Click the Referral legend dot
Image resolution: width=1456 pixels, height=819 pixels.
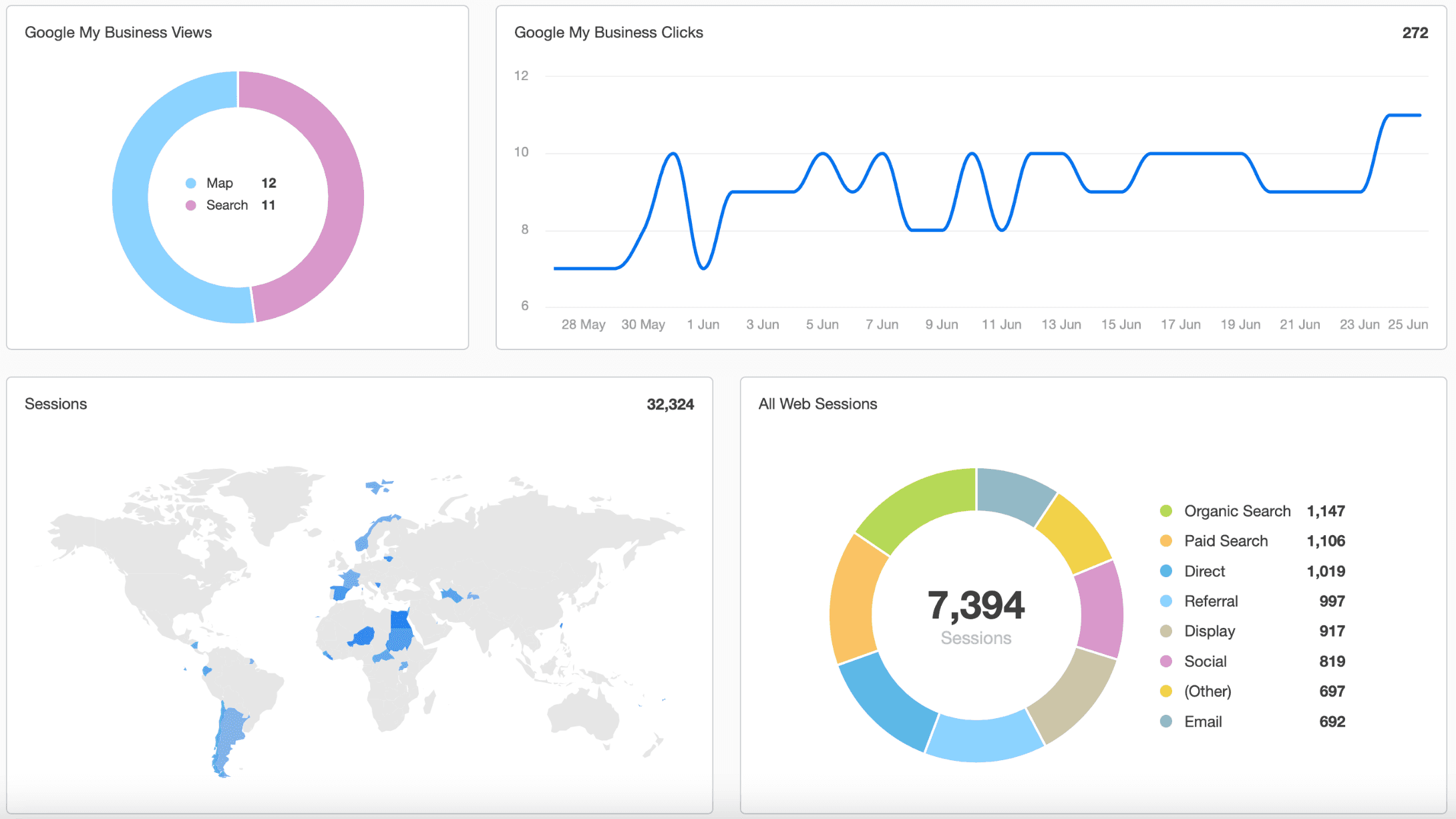(1166, 601)
